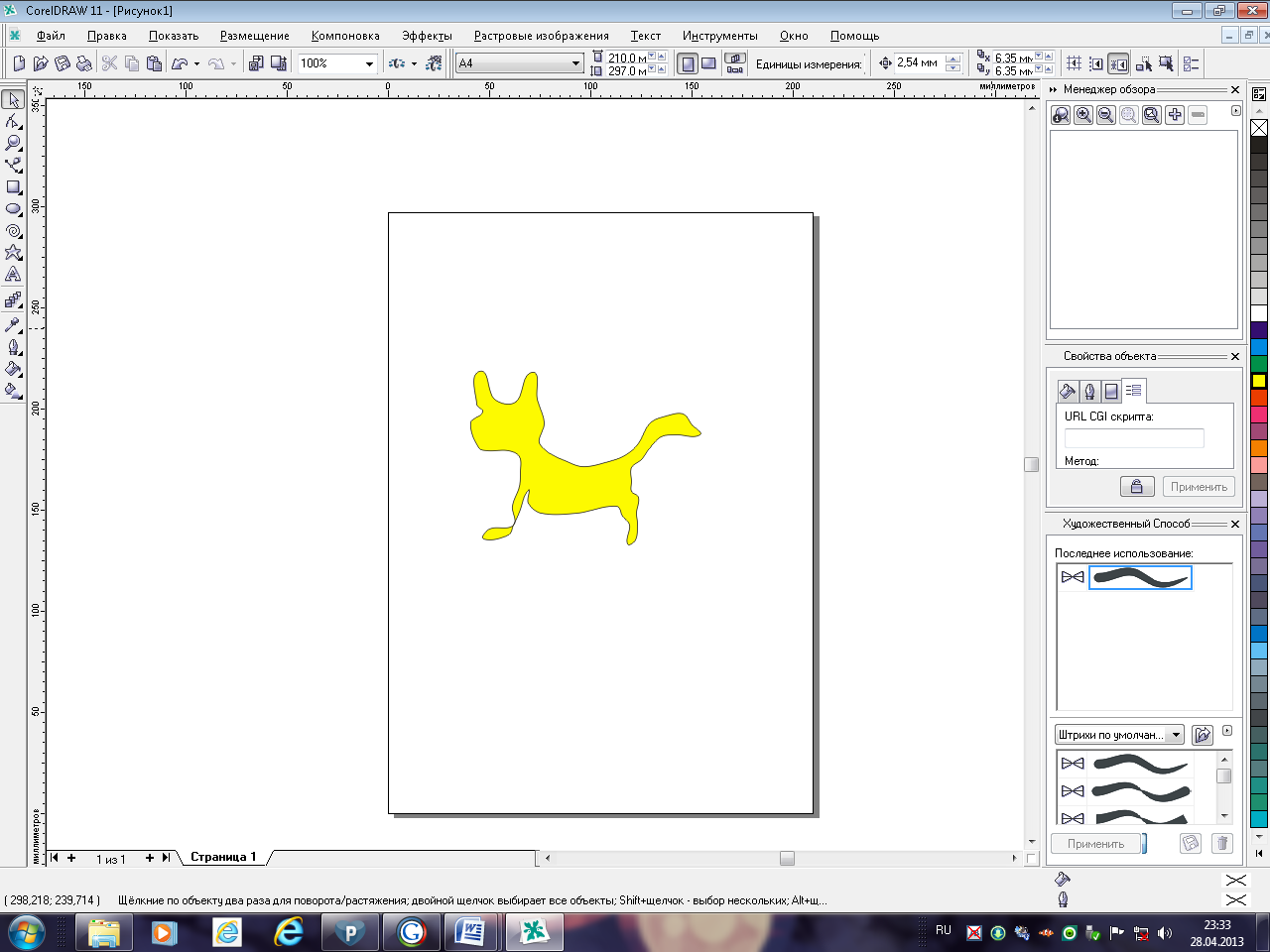Switch to the Страница 1 page tab
This screenshot has width=1270, height=952.
coord(223,857)
